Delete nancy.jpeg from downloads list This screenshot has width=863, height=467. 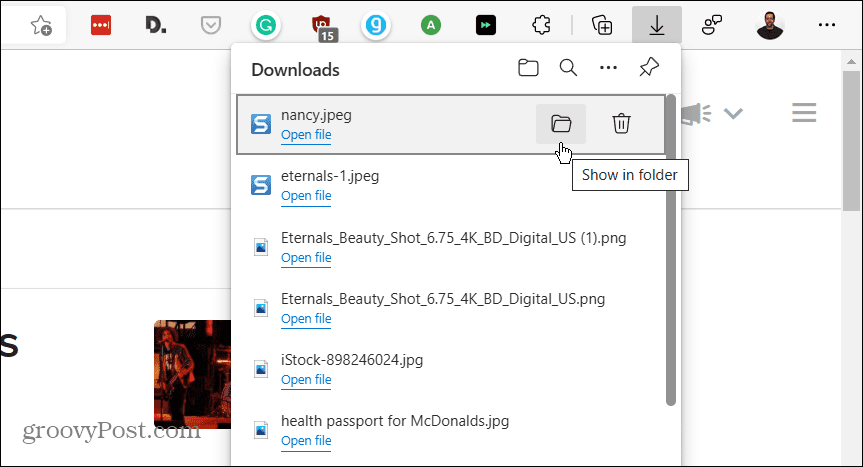[621, 124]
